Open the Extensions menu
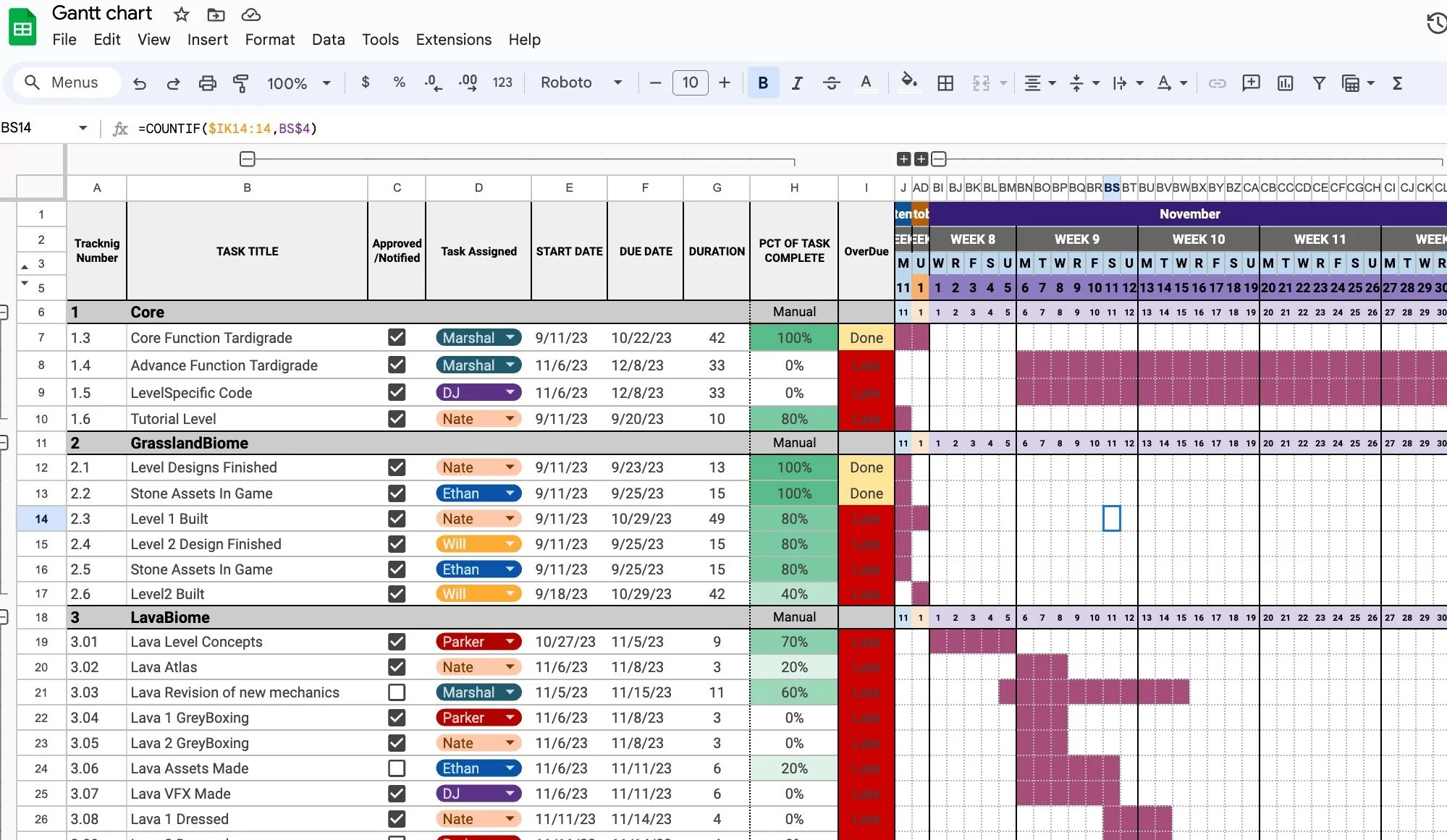1447x840 pixels. pos(453,40)
